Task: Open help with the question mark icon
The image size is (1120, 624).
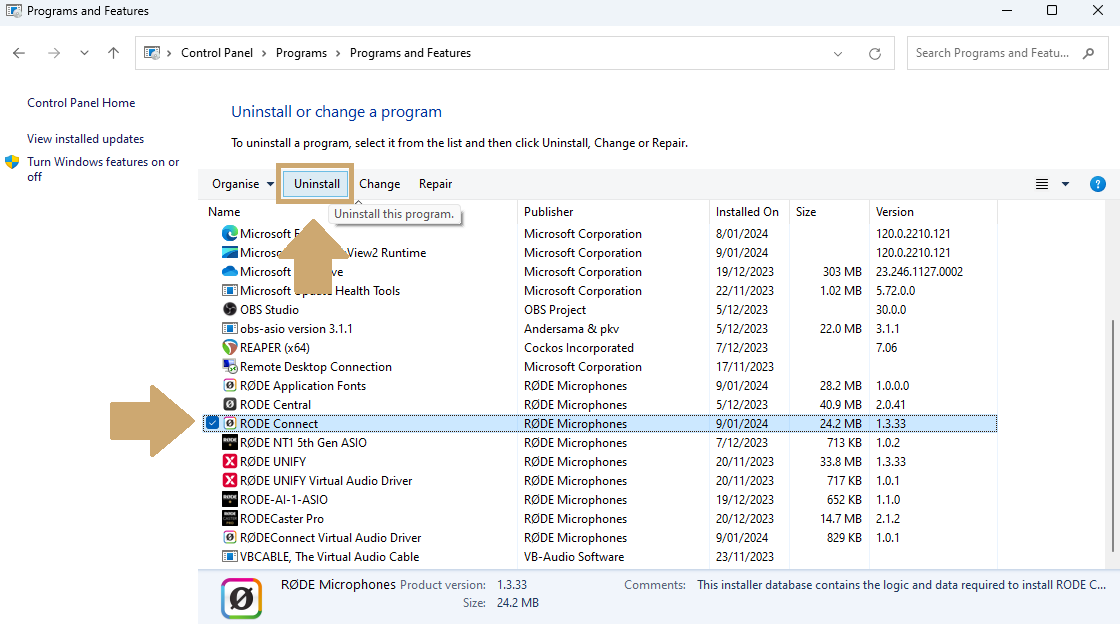Action: pos(1097,184)
